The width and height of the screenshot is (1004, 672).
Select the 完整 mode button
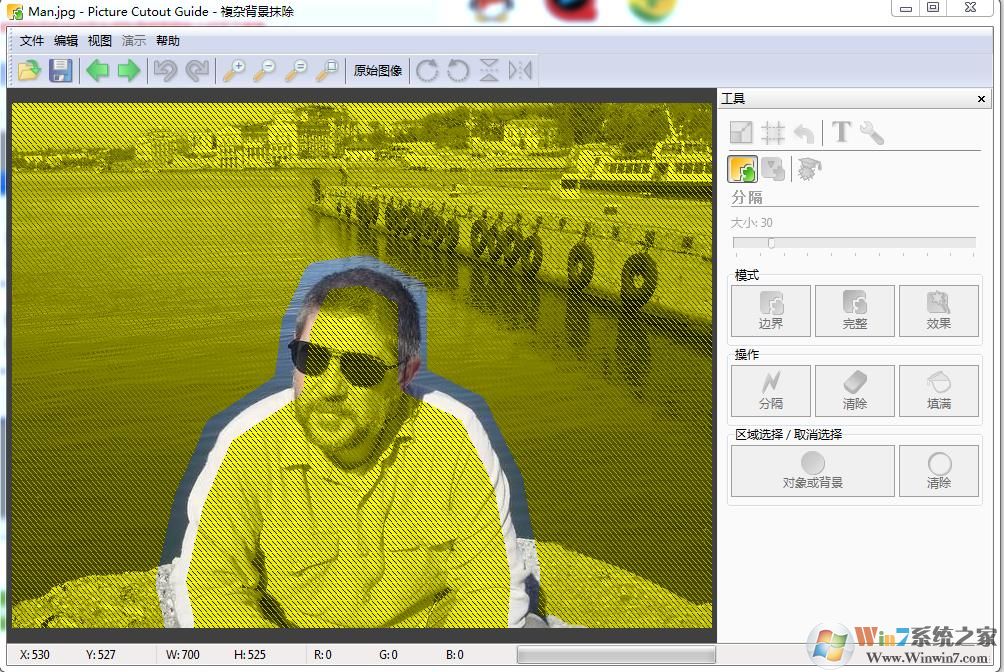[854, 310]
